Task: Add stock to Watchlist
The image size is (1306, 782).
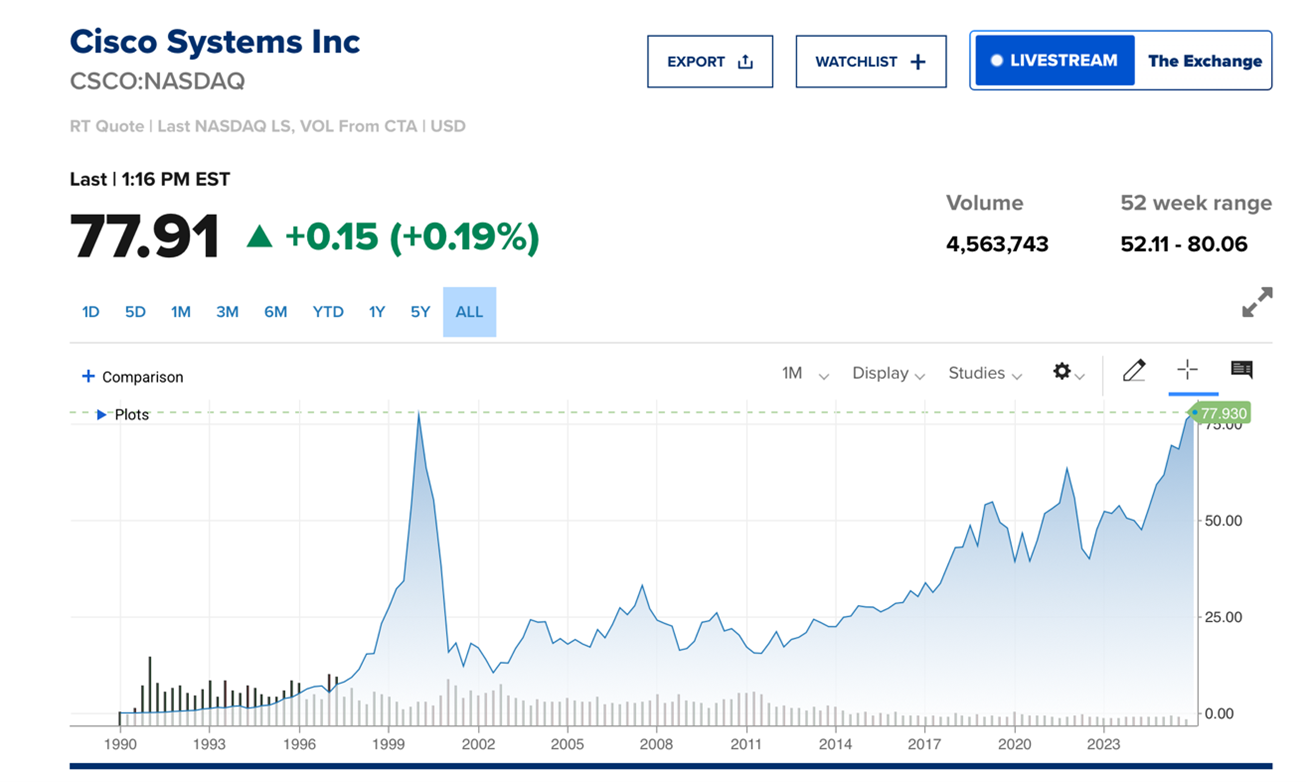Action: click(871, 61)
